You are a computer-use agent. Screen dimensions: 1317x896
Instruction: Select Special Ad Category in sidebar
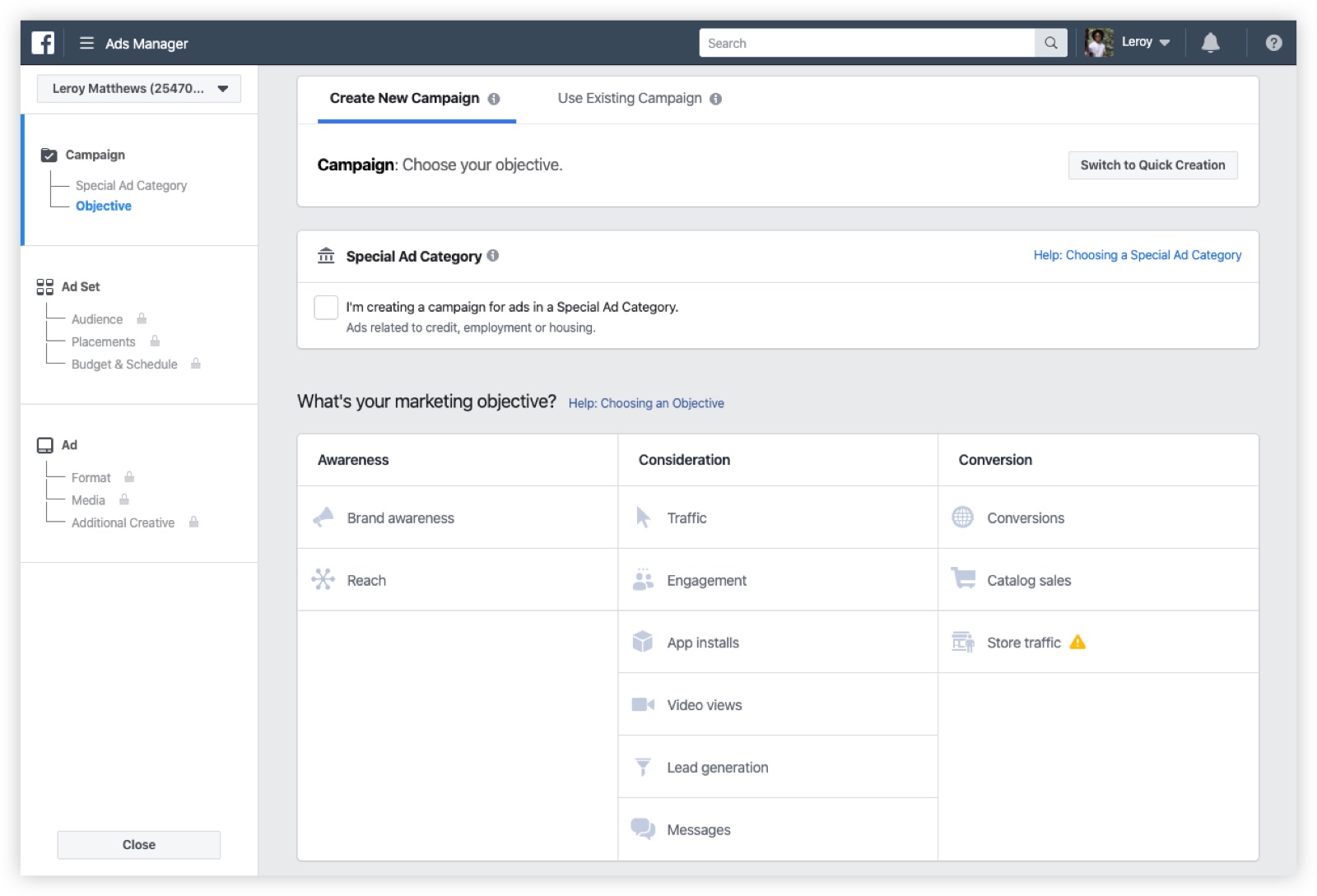132,185
